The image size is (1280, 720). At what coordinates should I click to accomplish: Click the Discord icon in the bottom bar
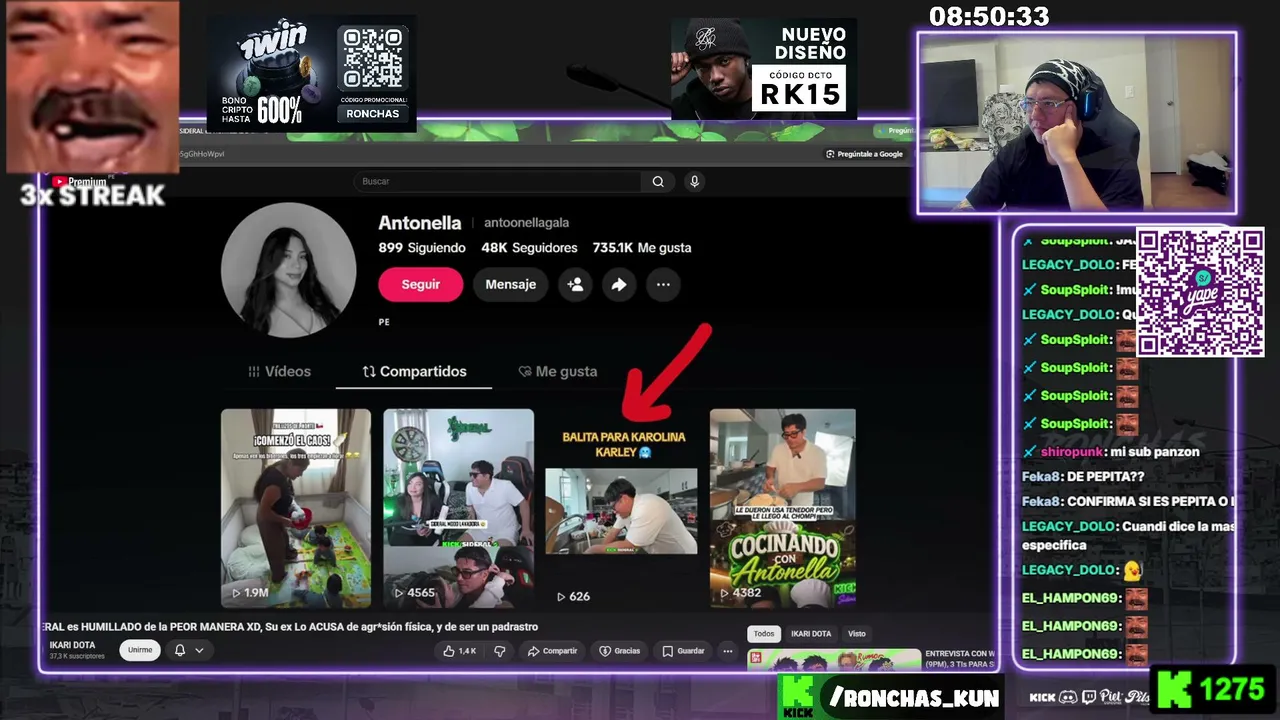(x=1068, y=697)
